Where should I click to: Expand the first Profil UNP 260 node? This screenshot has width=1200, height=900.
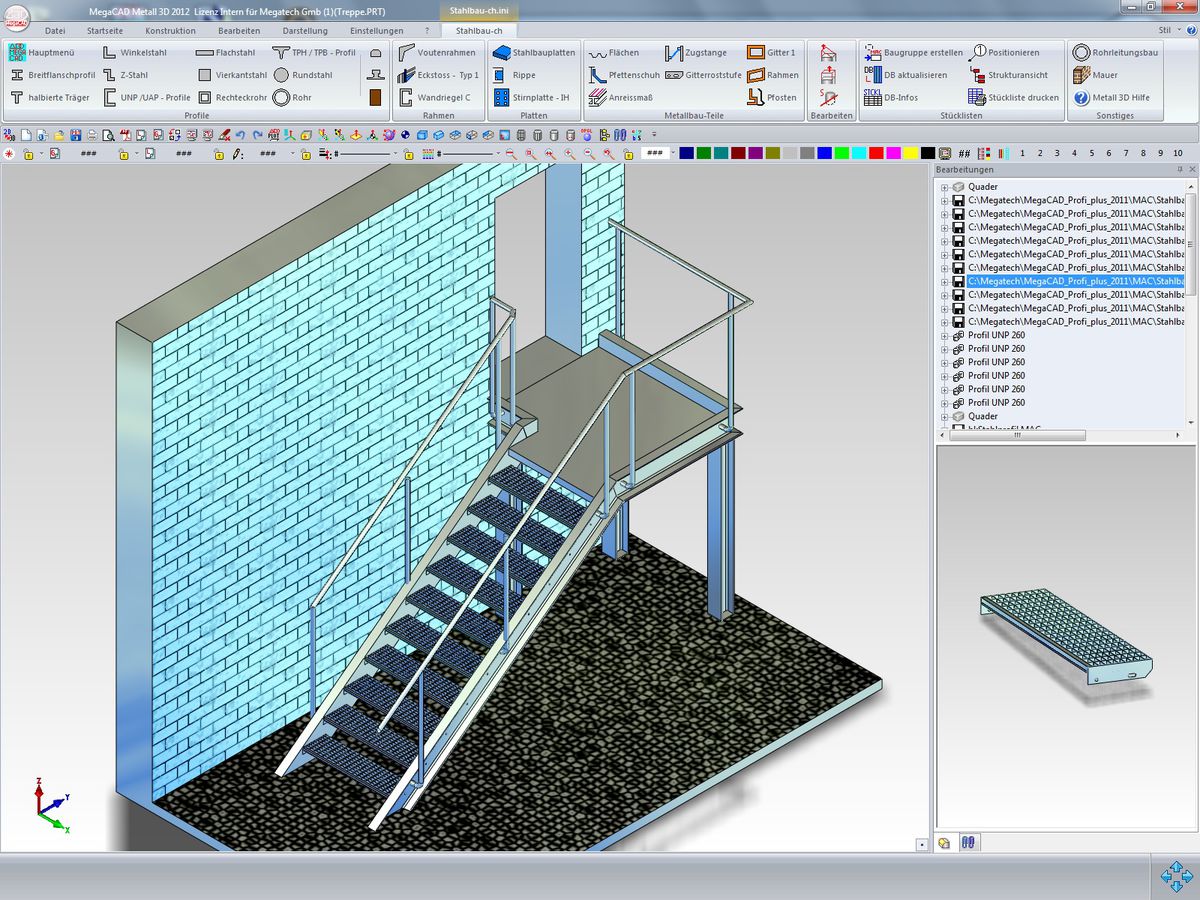pyautogui.click(x=944, y=335)
